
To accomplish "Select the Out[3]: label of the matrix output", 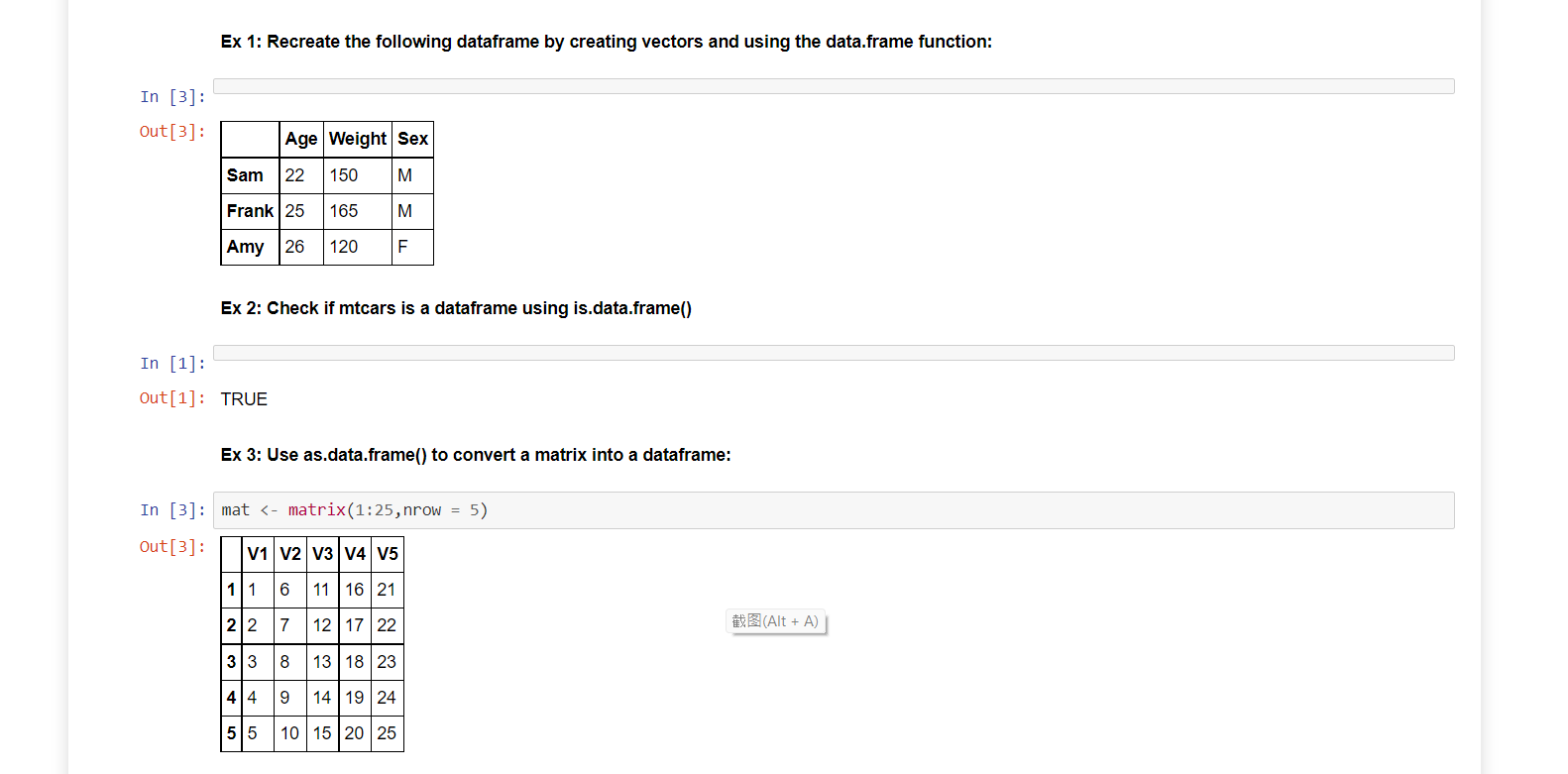I will (x=172, y=546).
